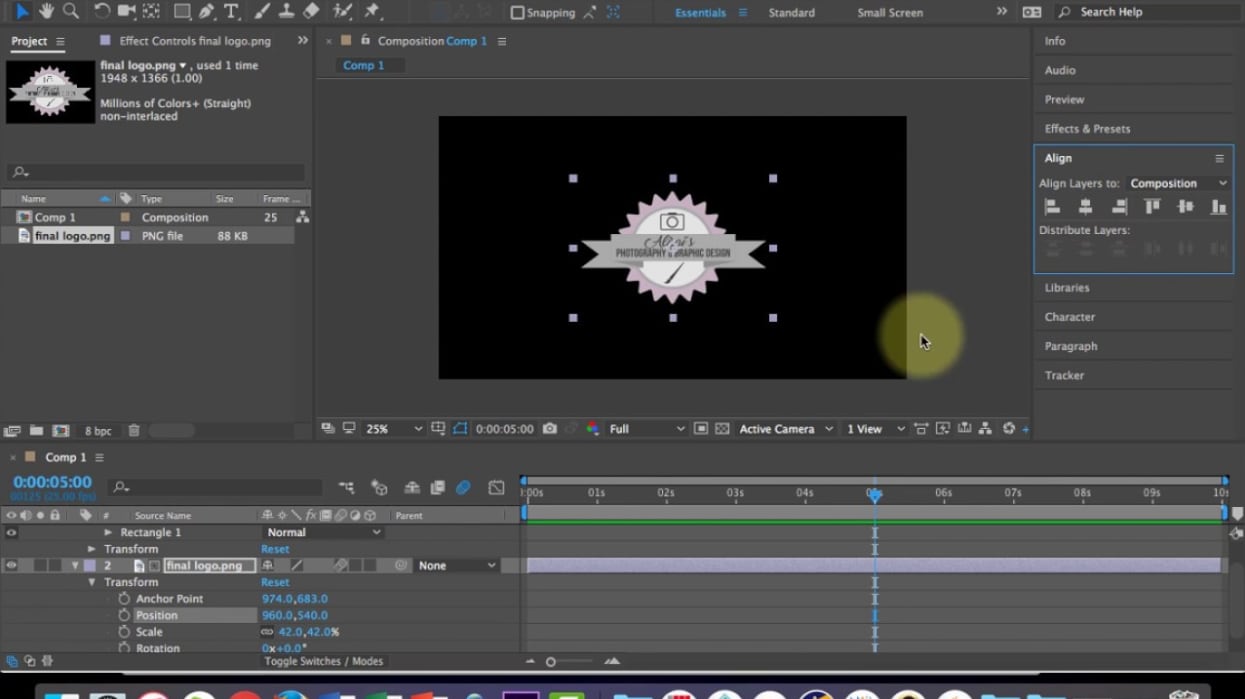Click the Delete trash icon in Project panel
This screenshot has width=1245, height=699.
click(x=133, y=431)
